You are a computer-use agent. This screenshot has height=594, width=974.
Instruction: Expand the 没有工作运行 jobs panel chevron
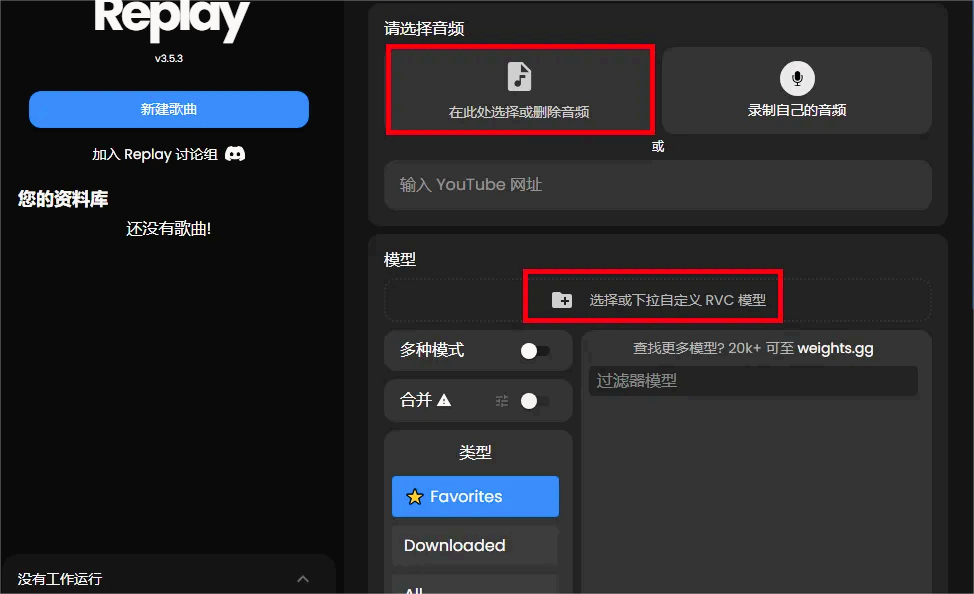point(303,579)
